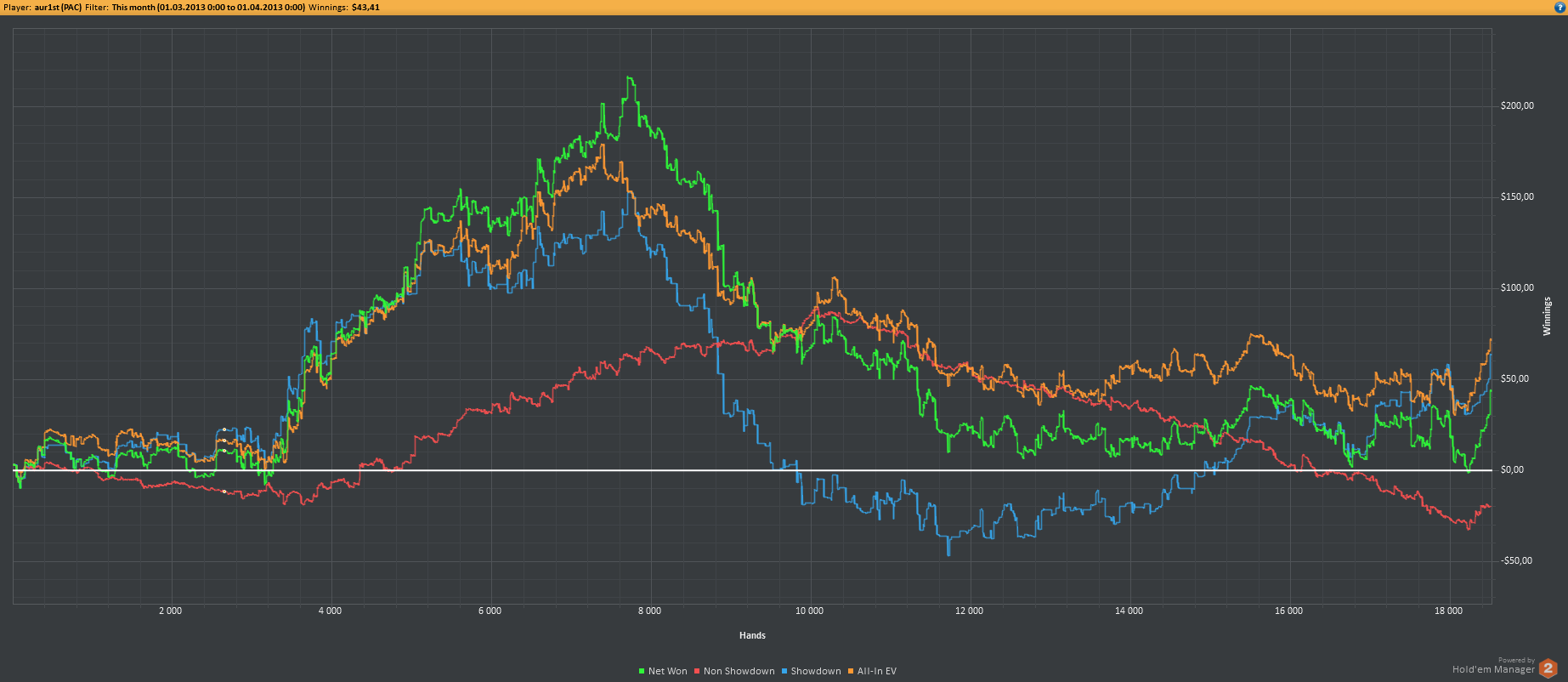Select the 10 000 hands tick label

(809, 611)
